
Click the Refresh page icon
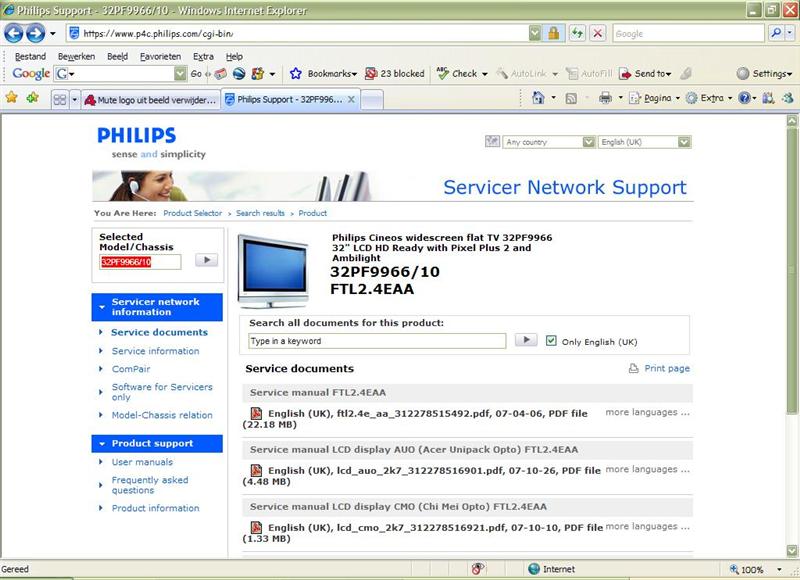coord(577,34)
